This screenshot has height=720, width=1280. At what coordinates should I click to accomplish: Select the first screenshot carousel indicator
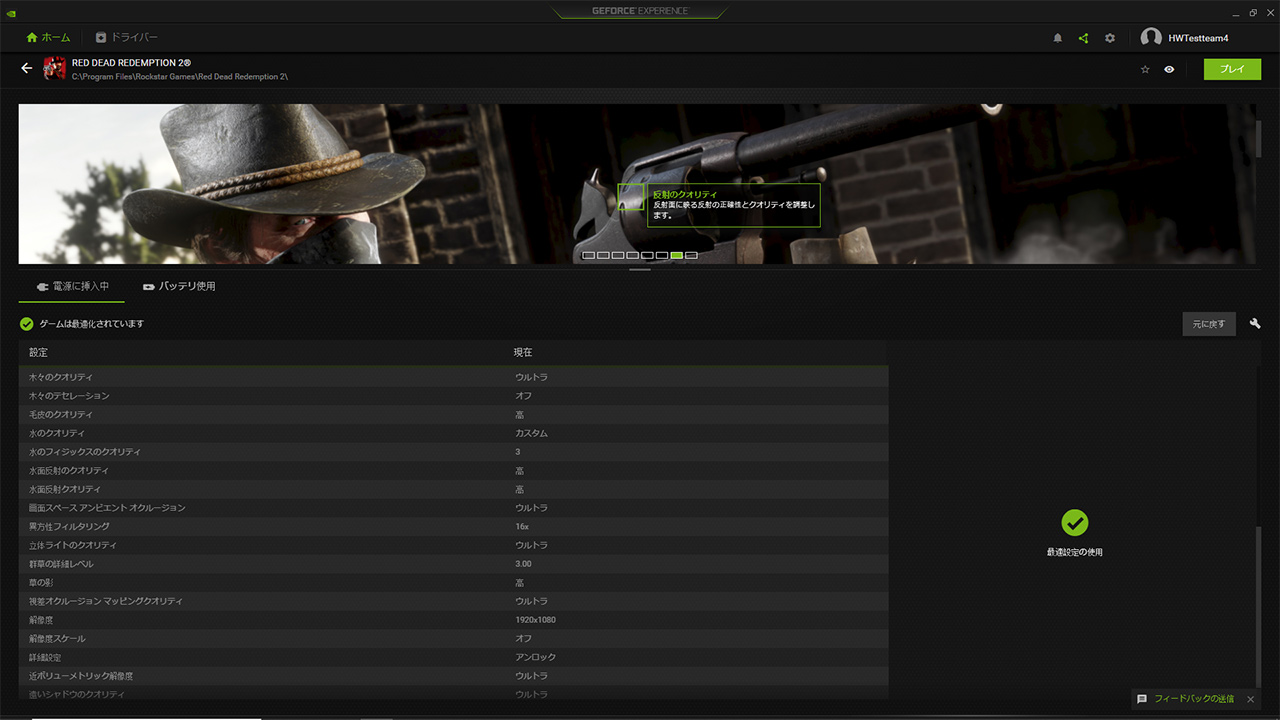click(x=588, y=256)
